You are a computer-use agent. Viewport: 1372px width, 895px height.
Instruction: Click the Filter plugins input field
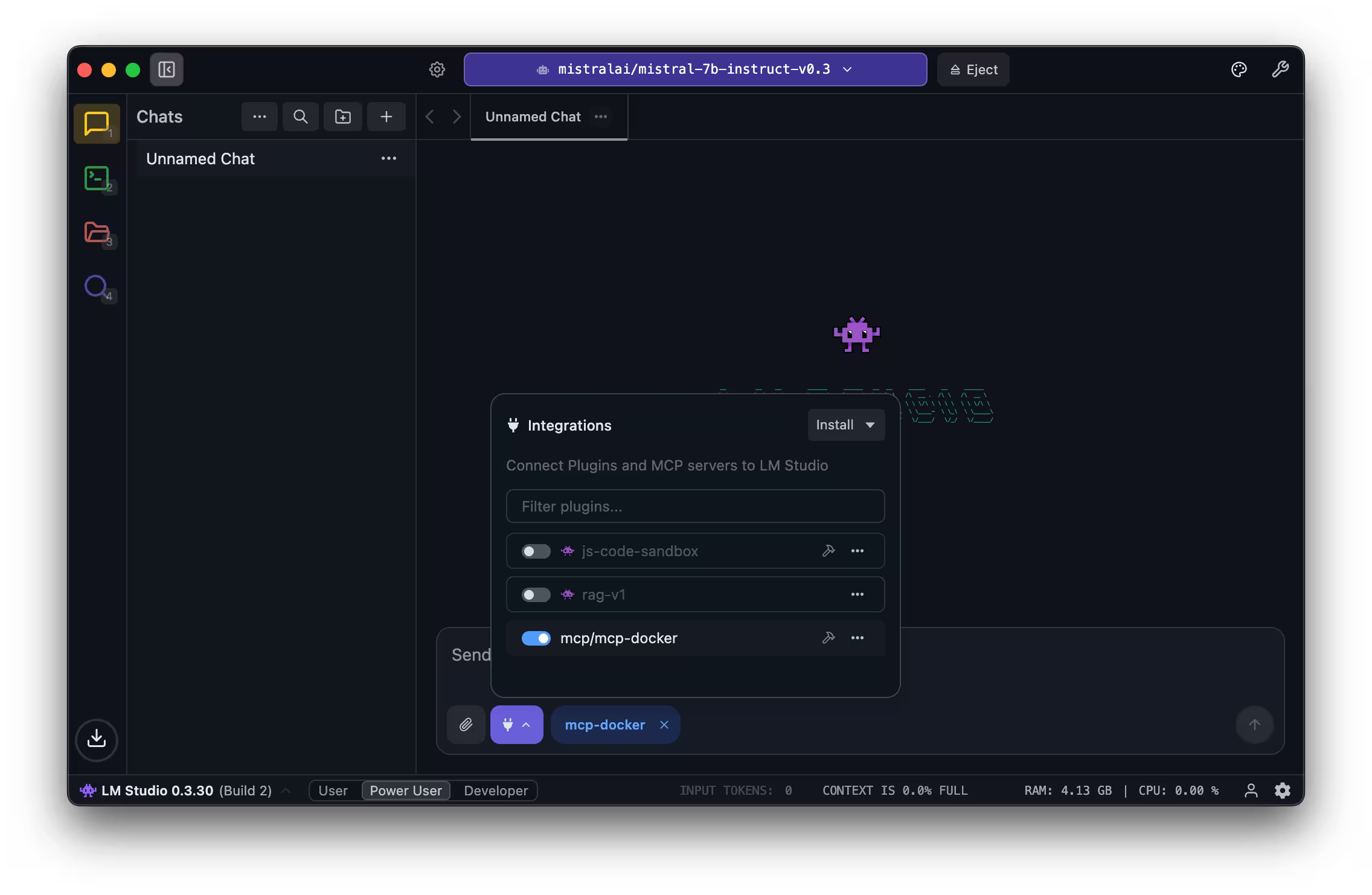(695, 506)
